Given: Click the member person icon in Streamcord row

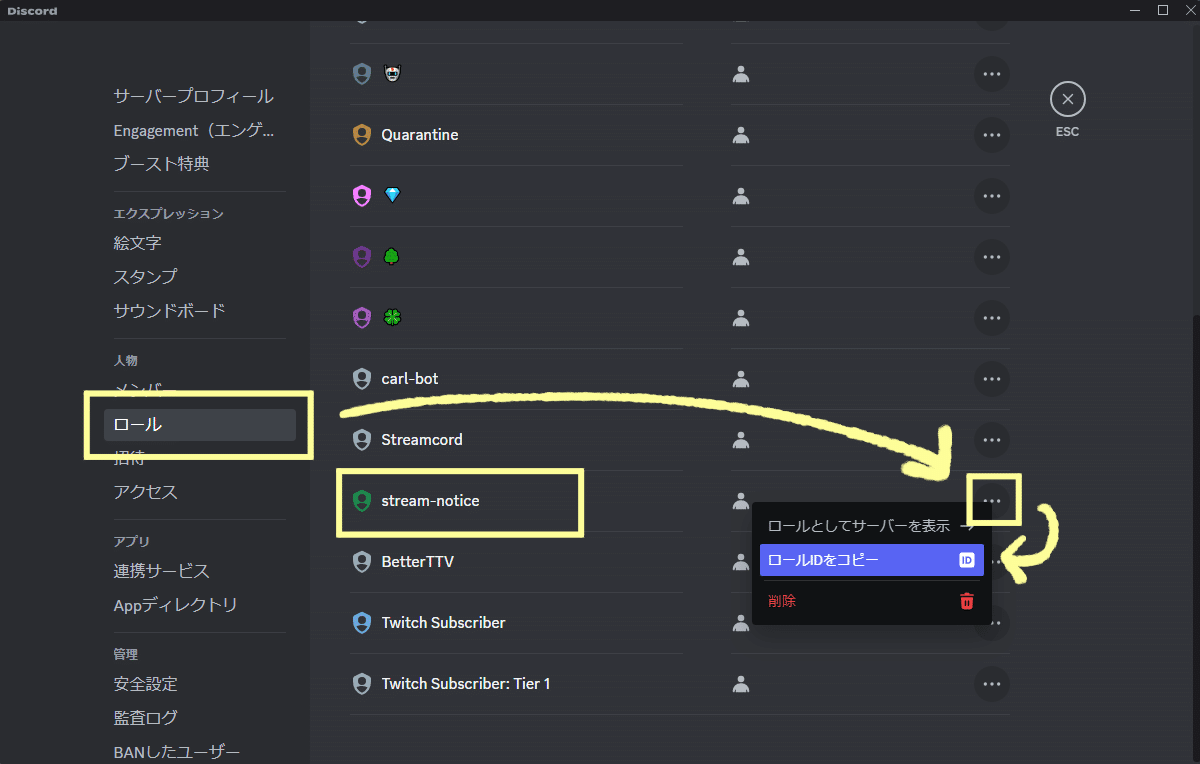Looking at the screenshot, I should pyautogui.click(x=740, y=440).
